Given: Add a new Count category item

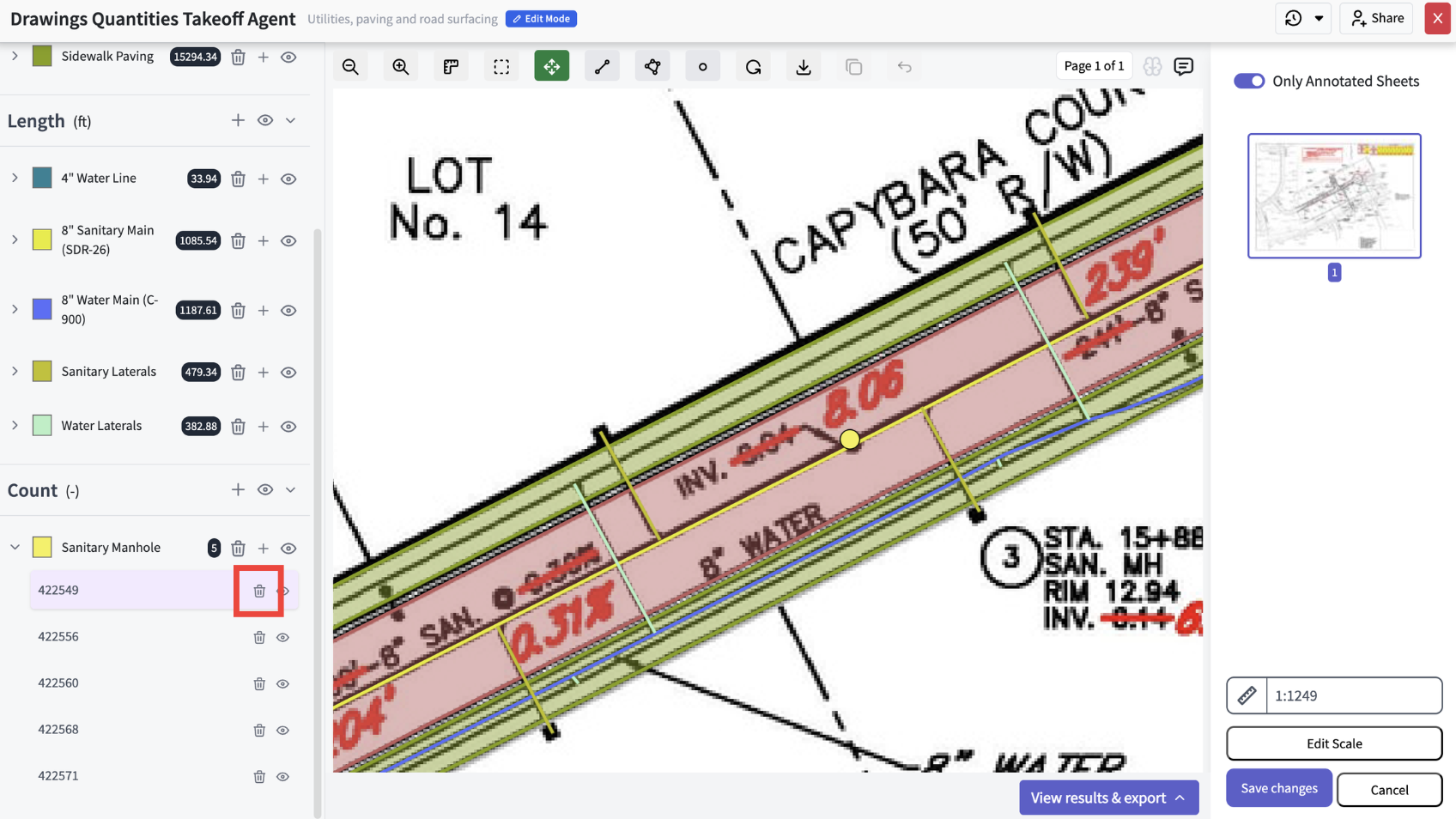Looking at the screenshot, I should tap(238, 489).
